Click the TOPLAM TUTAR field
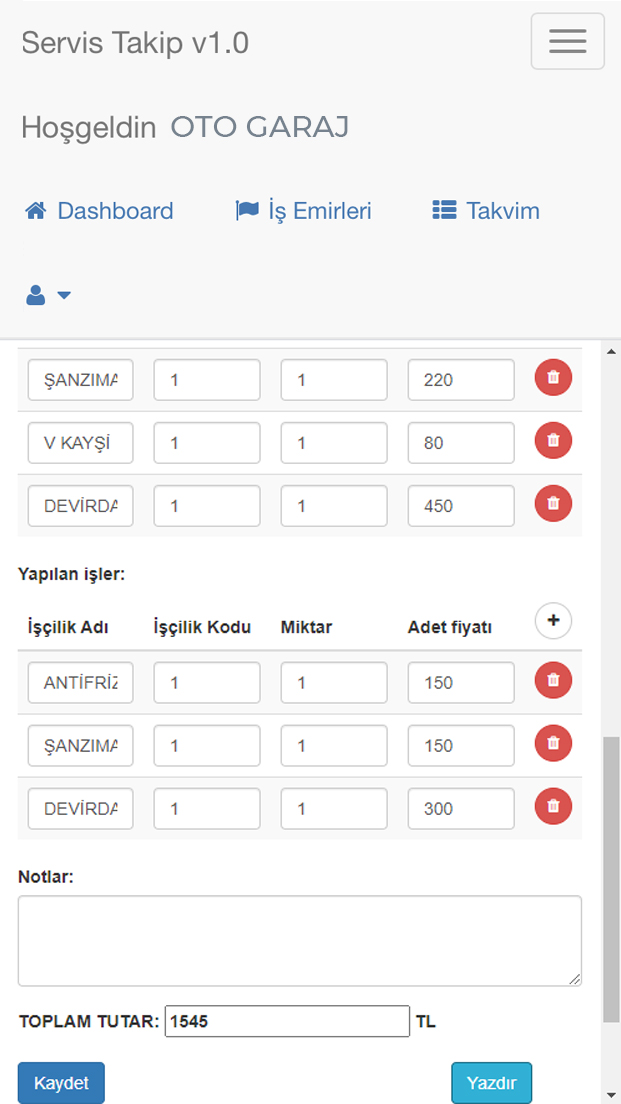621x1104 pixels. pyautogui.click(x=287, y=1021)
